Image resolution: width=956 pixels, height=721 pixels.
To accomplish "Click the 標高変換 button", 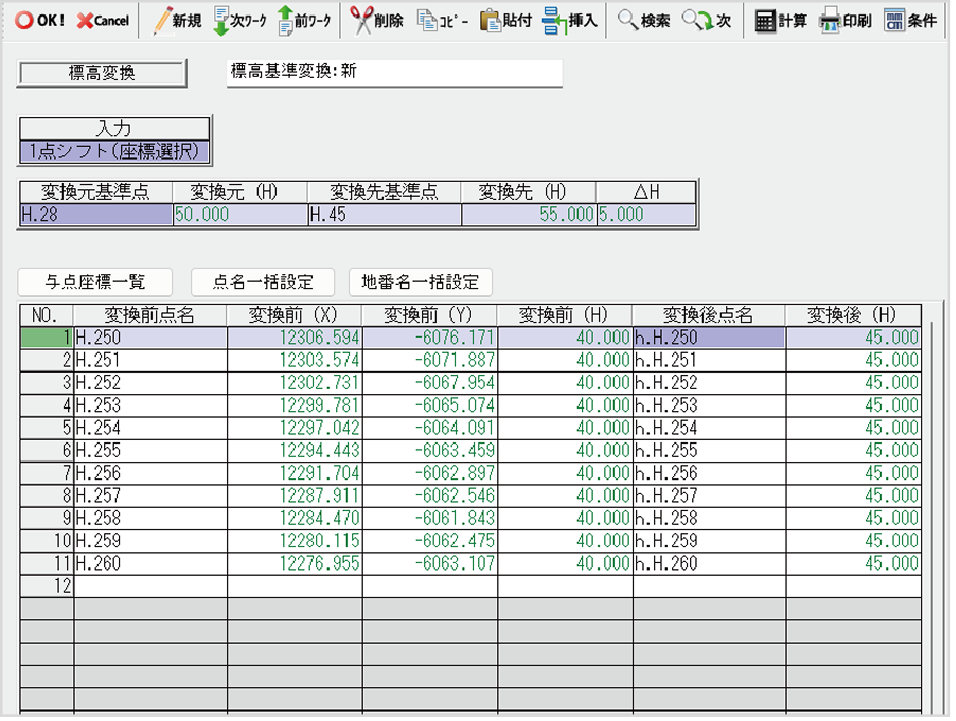I will coord(102,73).
